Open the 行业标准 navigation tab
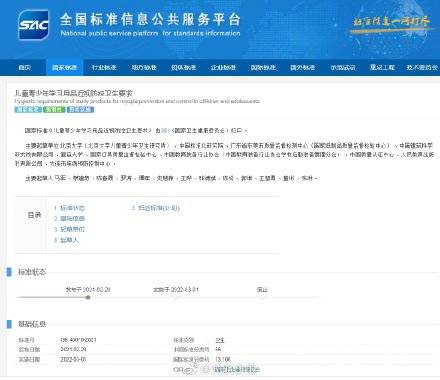This screenshot has height=380, width=440. click(104, 67)
